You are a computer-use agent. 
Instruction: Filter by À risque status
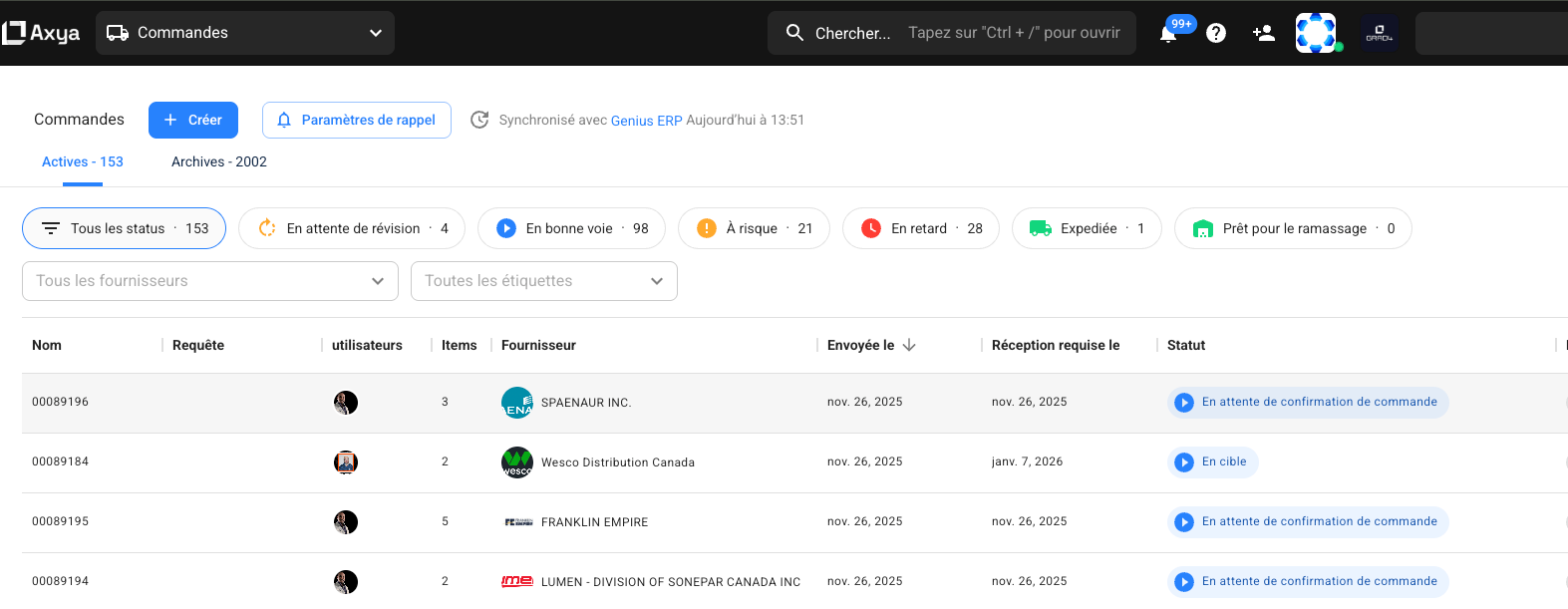click(753, 228)
